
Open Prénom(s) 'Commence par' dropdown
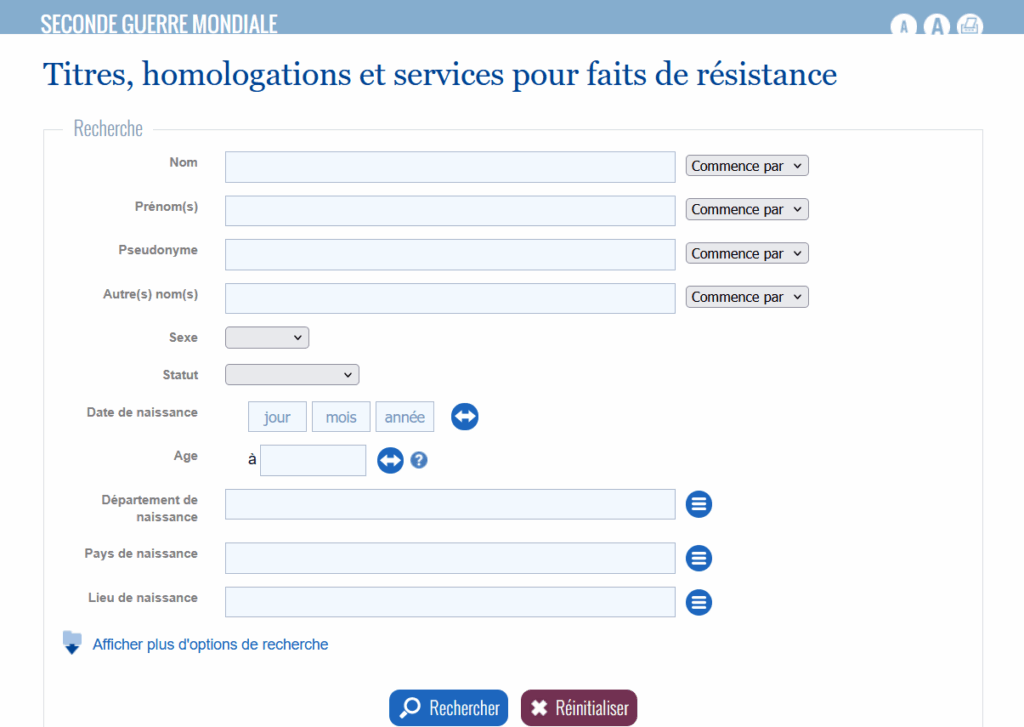(746, 210)
